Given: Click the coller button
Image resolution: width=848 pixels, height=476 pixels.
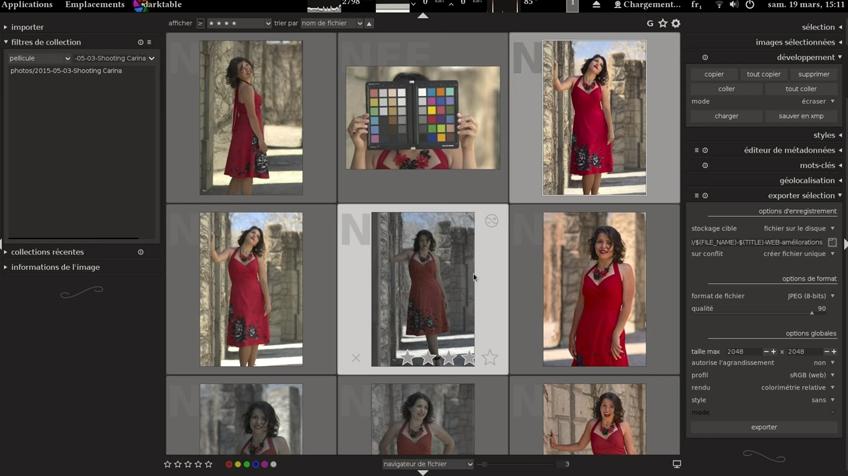Looking at the screenshot, I should click(726, 89).
